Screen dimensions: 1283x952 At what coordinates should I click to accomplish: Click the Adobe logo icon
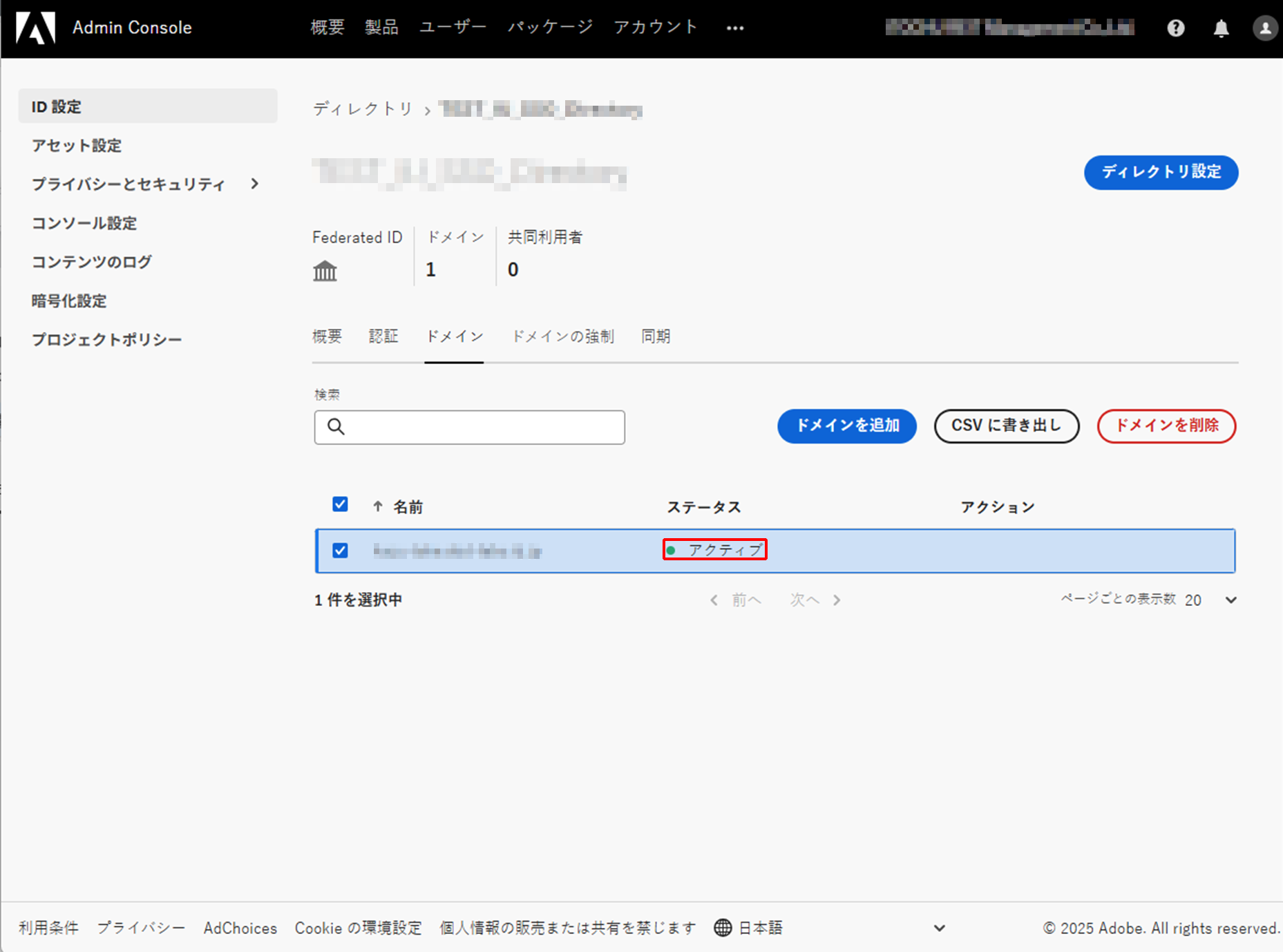coord(36,28)
